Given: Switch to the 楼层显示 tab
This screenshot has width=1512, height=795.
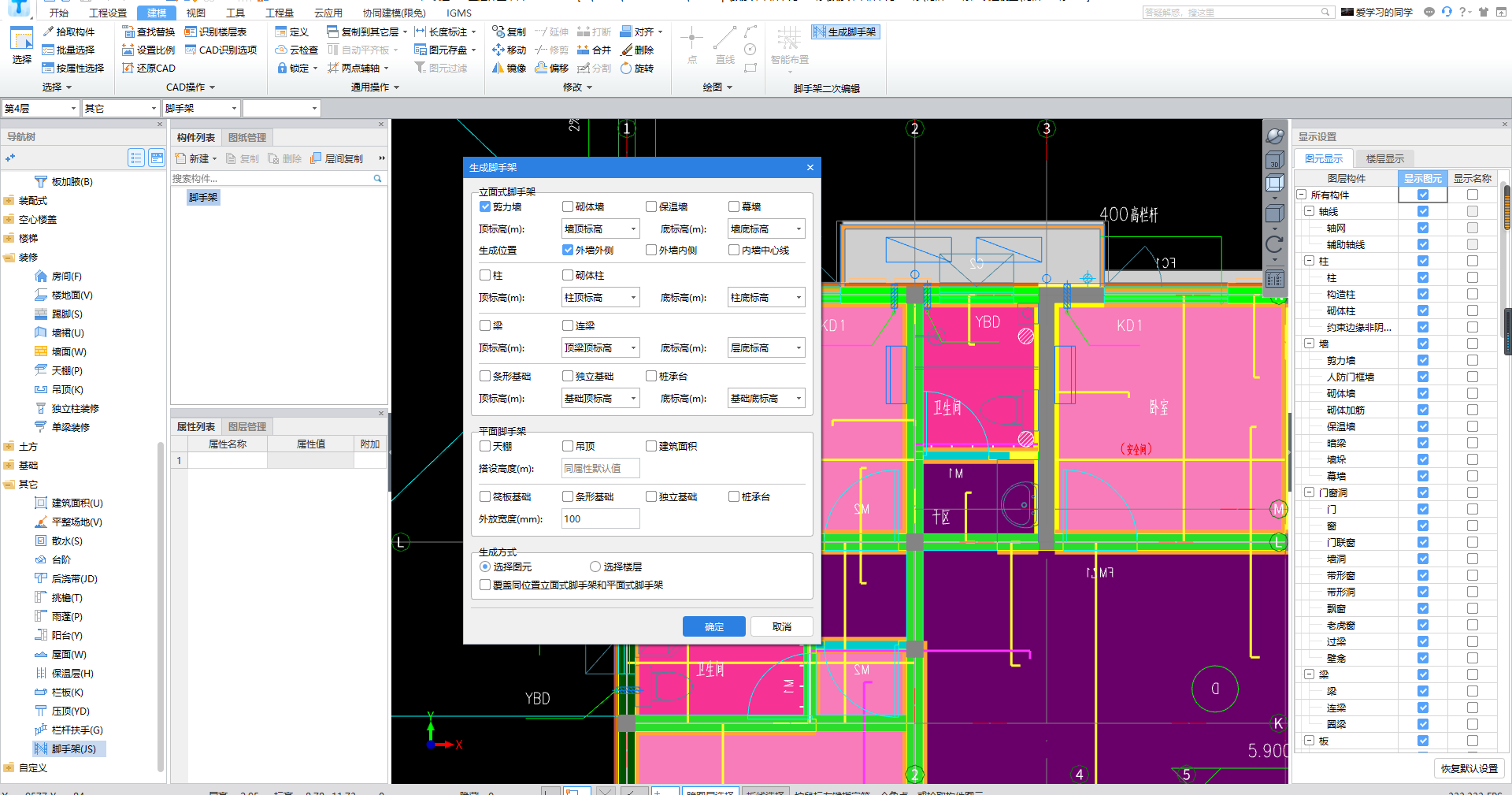Looking at the screenshot, I should 1385,158.
